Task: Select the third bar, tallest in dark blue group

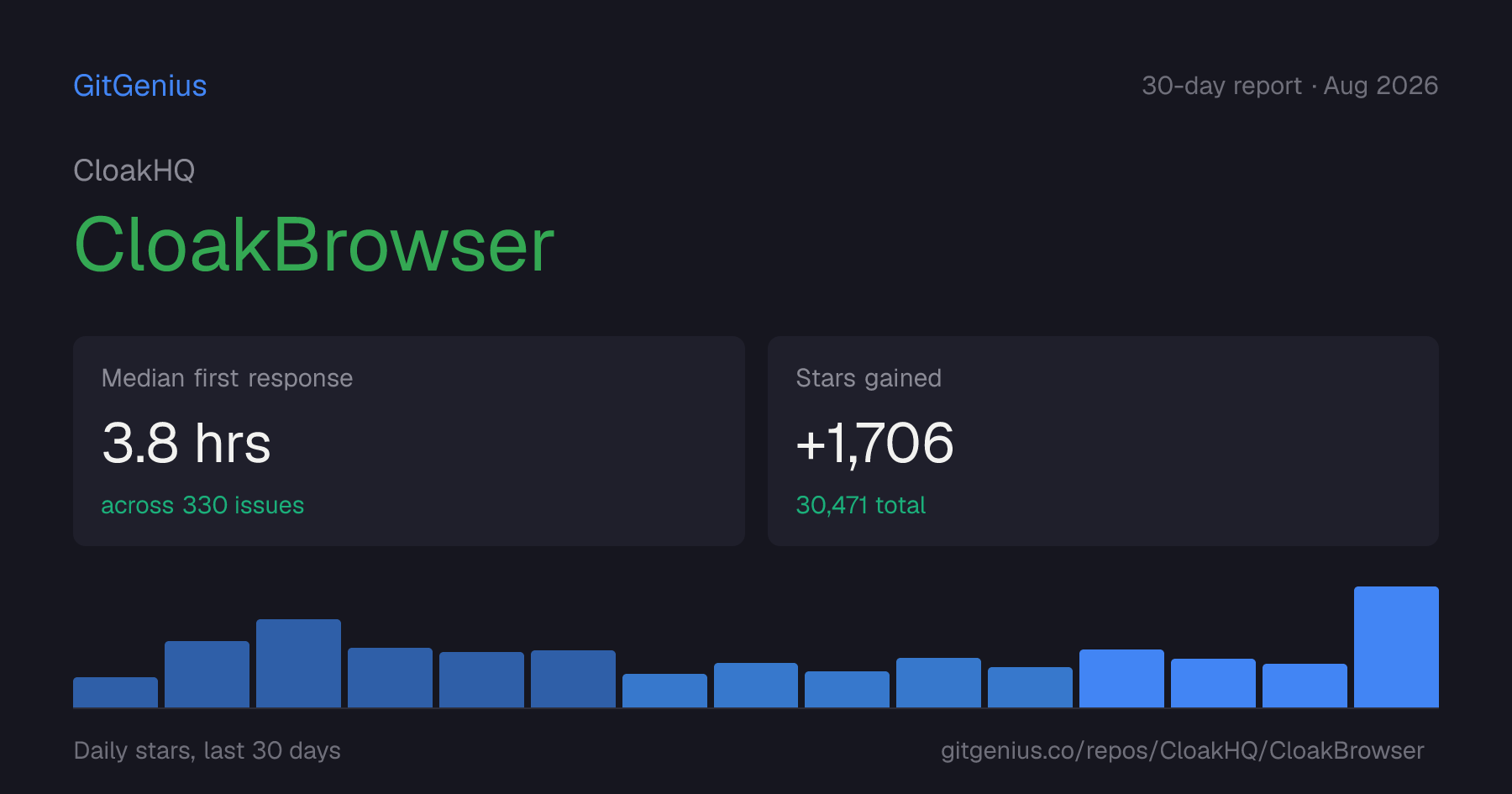Action: click(x=298, y=663)
